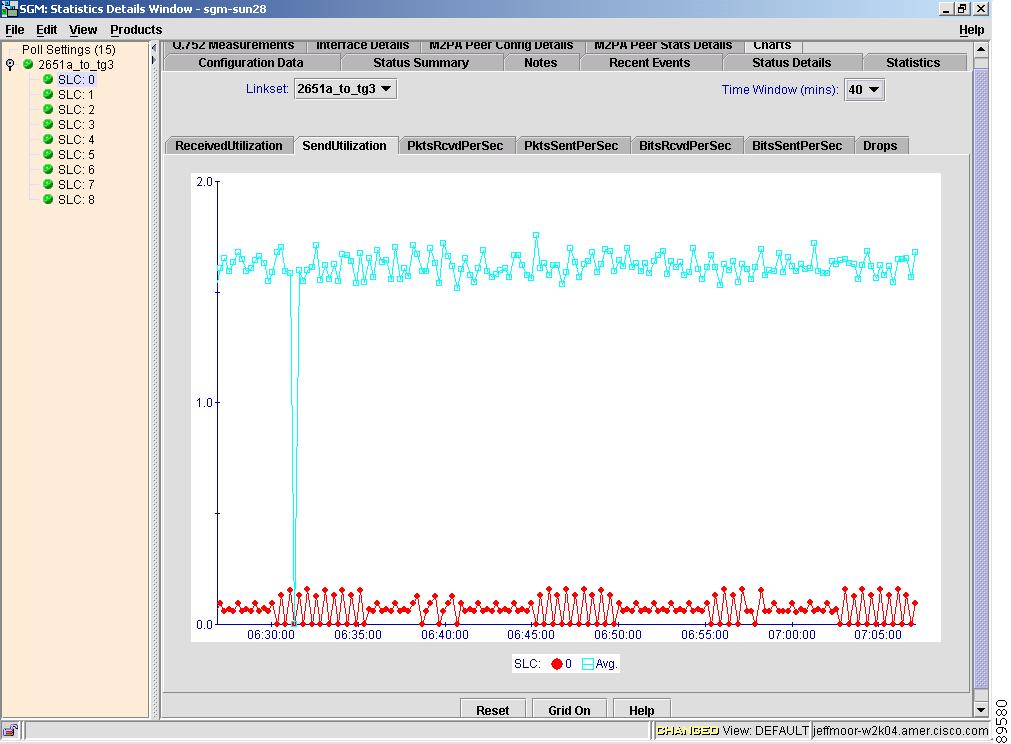Click the vertical scrollbar on the right side

980,380
